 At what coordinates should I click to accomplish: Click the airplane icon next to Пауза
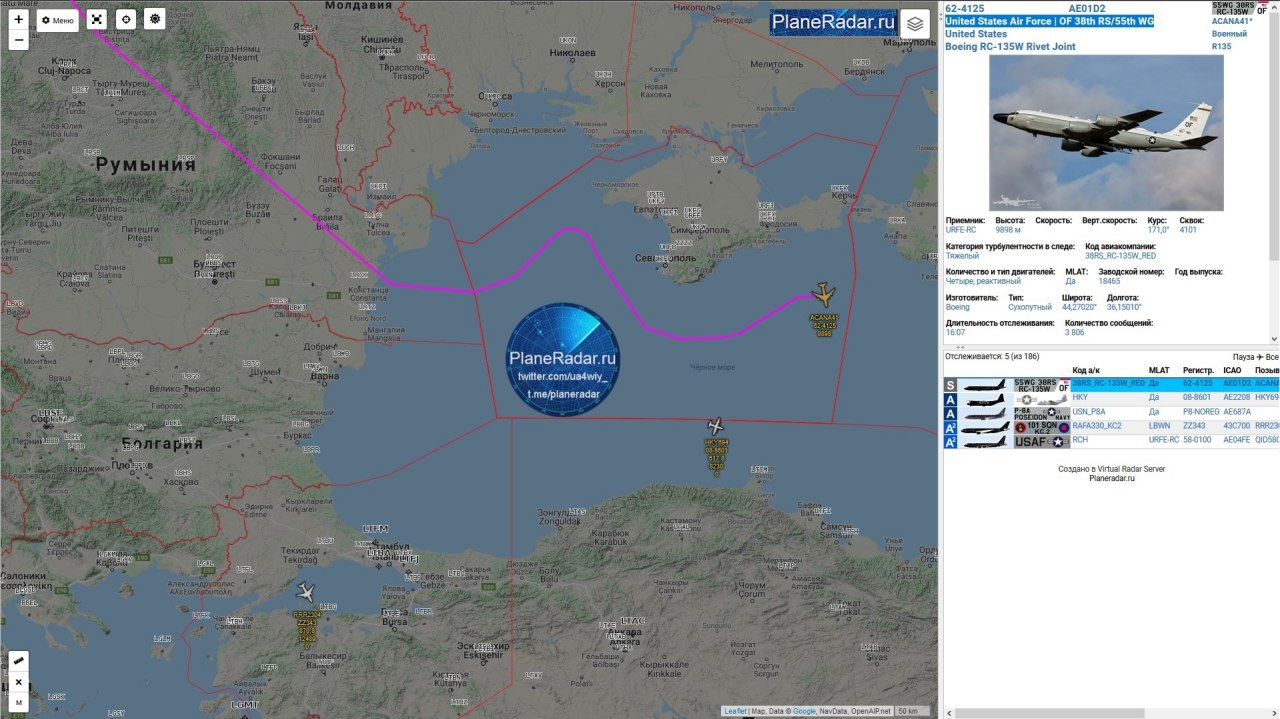click(1261, 357)
